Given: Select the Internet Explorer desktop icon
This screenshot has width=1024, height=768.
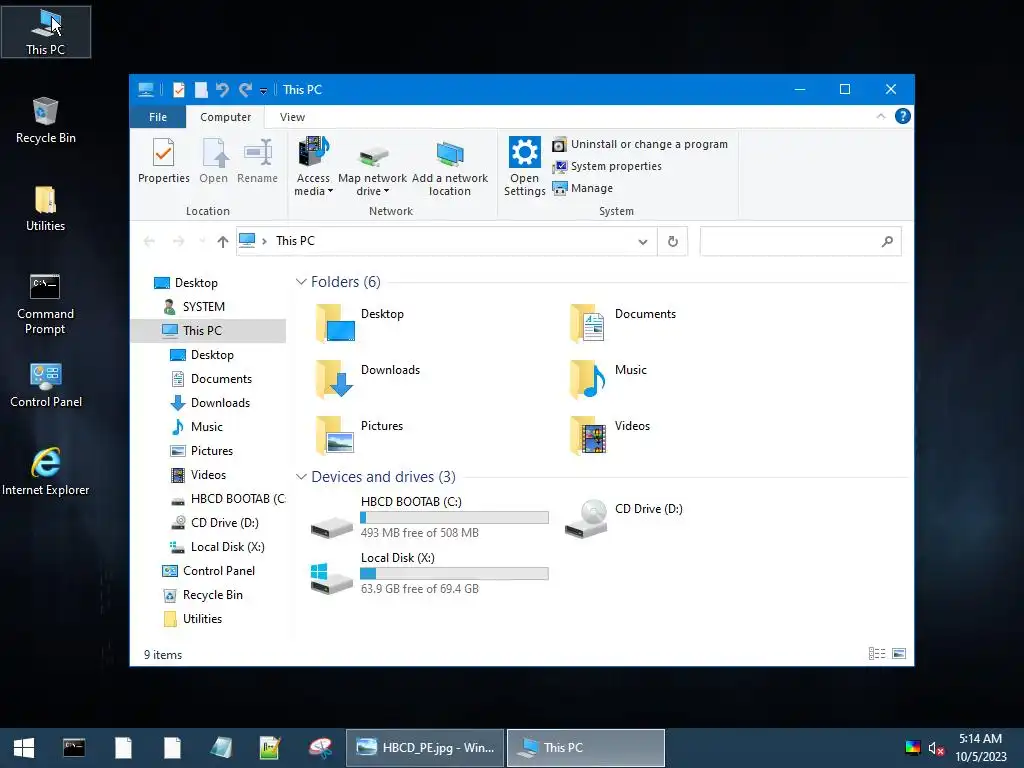Looking at the screenshot, I should 46,472.
